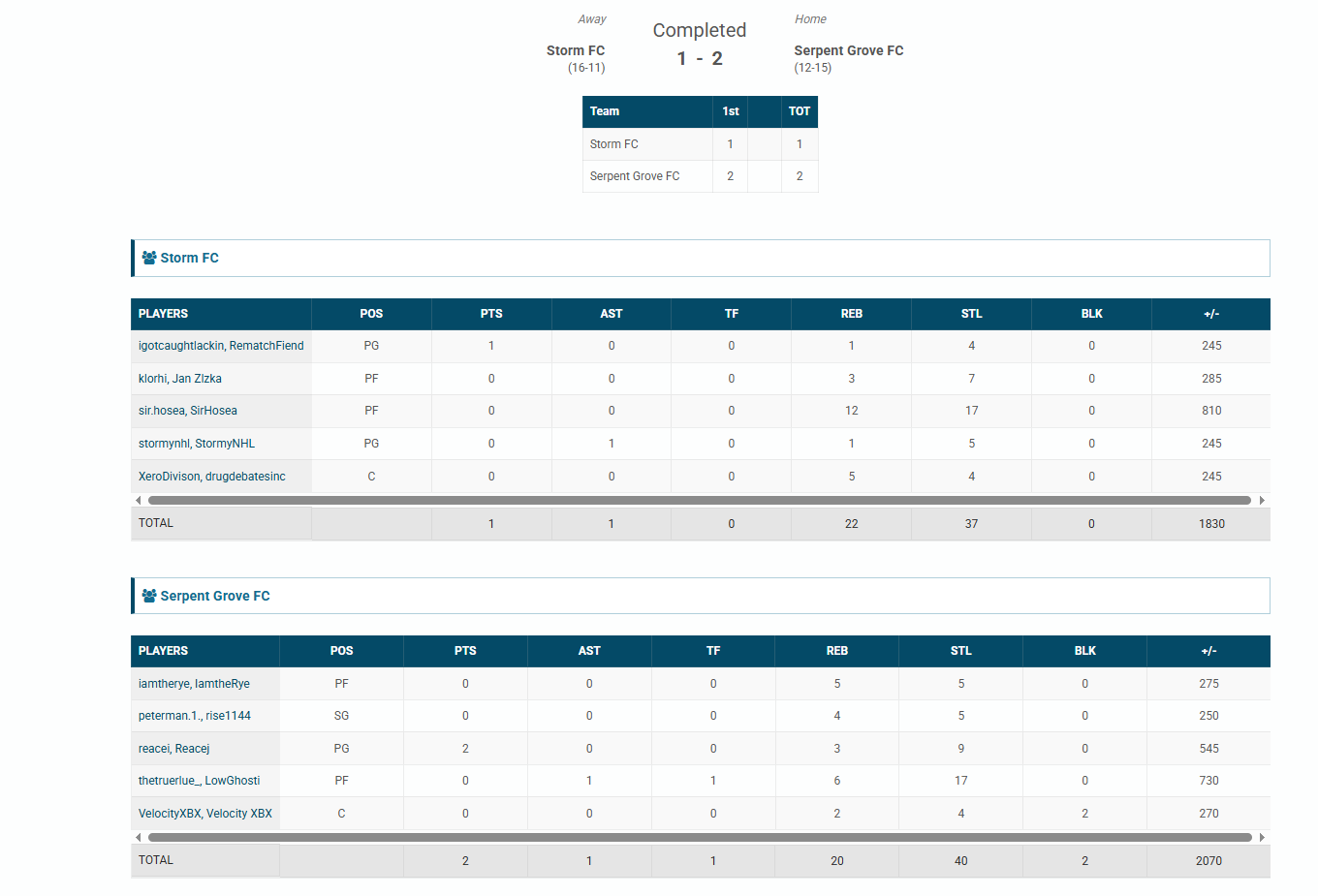
Task: Open Storm FC away team in header
Action: pyautogui.click(x=576, y=50)
